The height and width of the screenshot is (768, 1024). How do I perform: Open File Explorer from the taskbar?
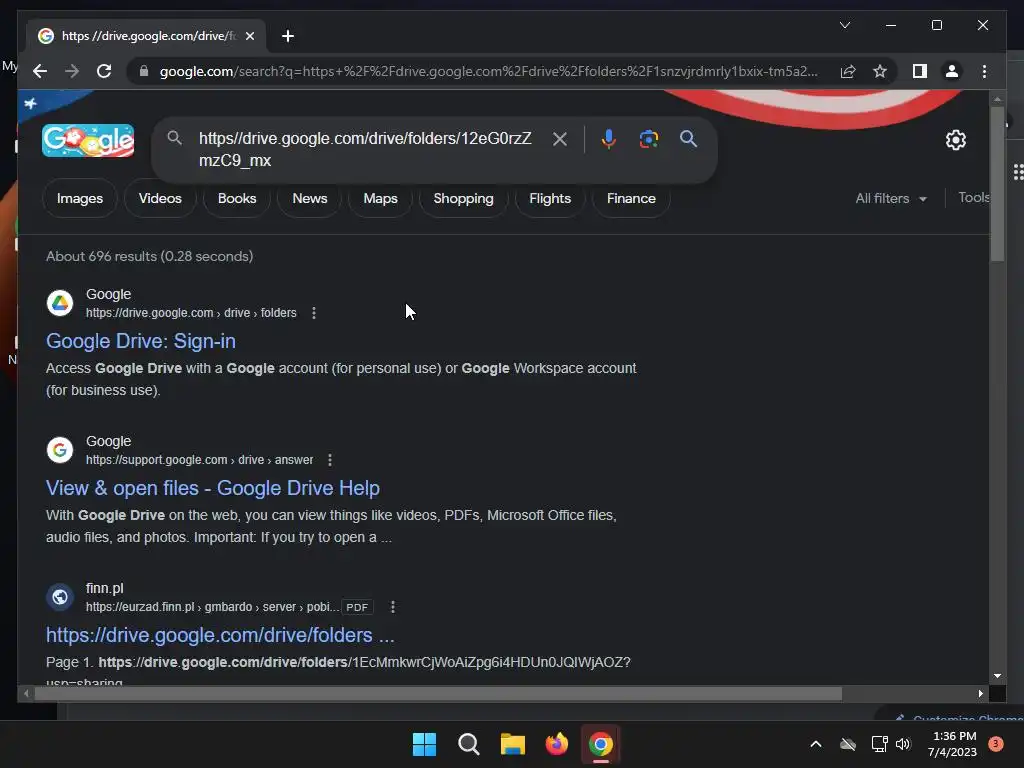click(x=513, y=744)
